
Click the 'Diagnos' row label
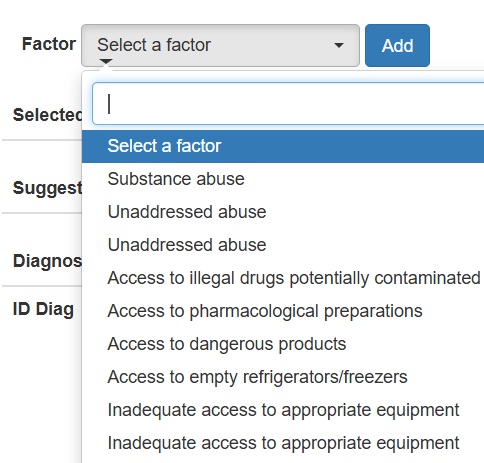47,261
